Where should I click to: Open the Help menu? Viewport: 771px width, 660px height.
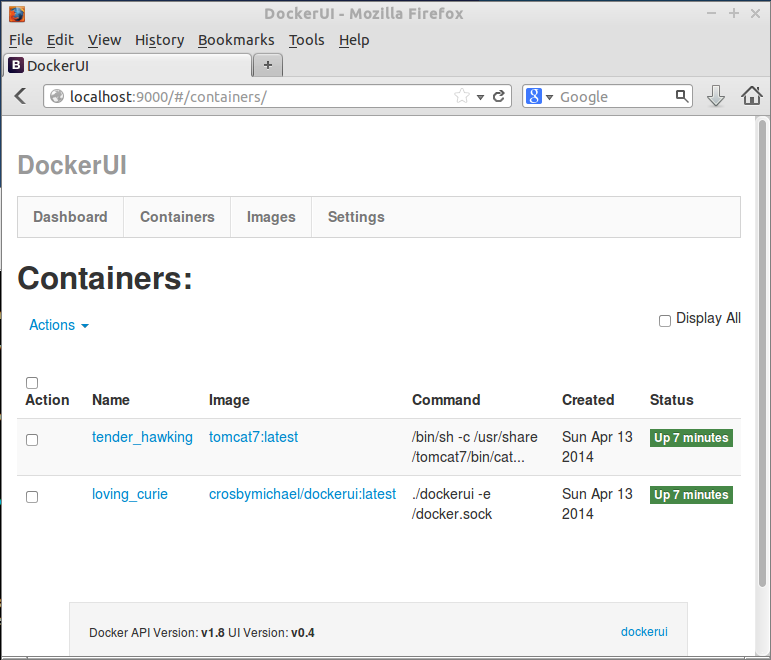tap(354, 40)
